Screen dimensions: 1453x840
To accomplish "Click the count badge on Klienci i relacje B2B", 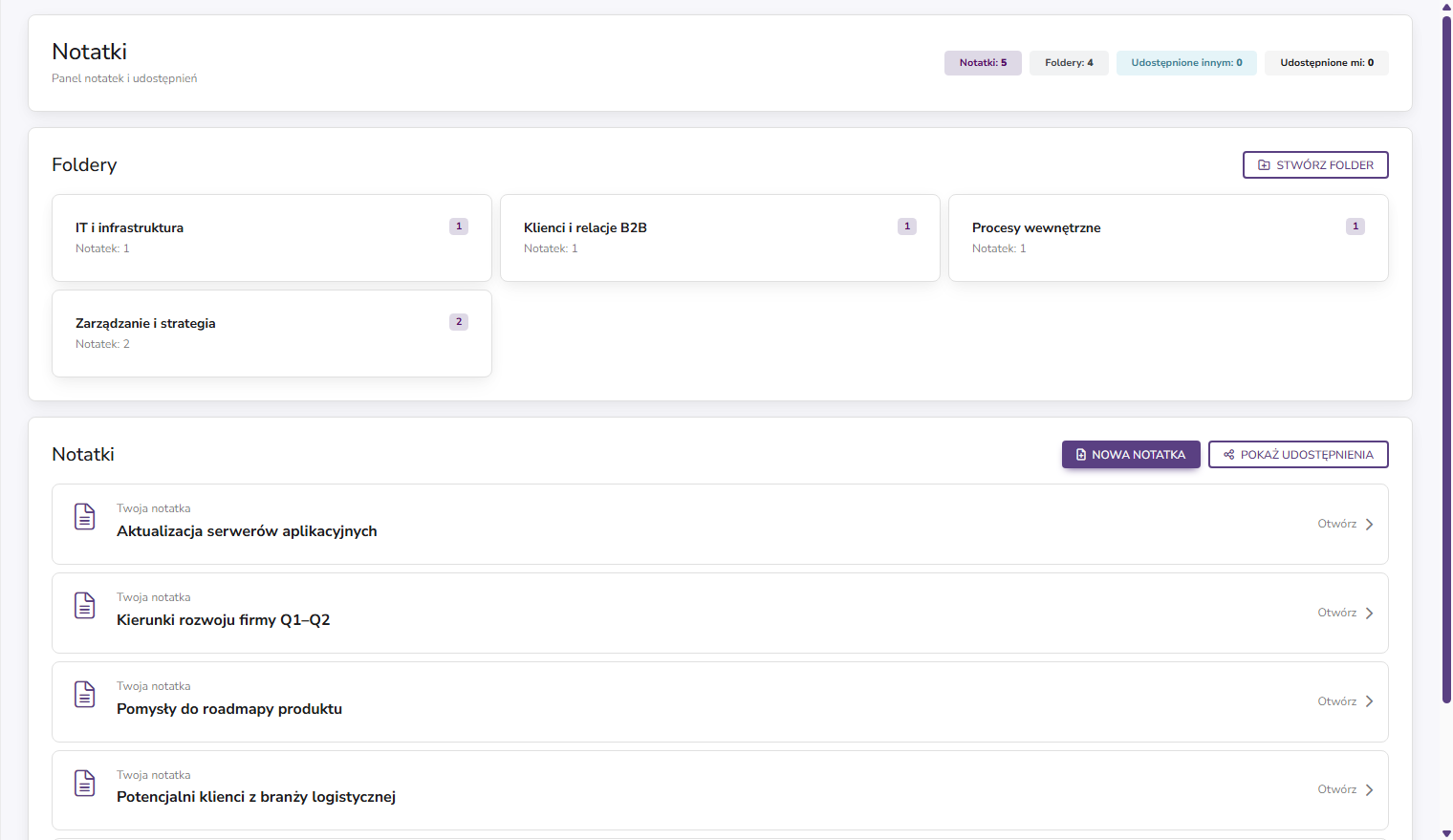I will coord(907,226).
